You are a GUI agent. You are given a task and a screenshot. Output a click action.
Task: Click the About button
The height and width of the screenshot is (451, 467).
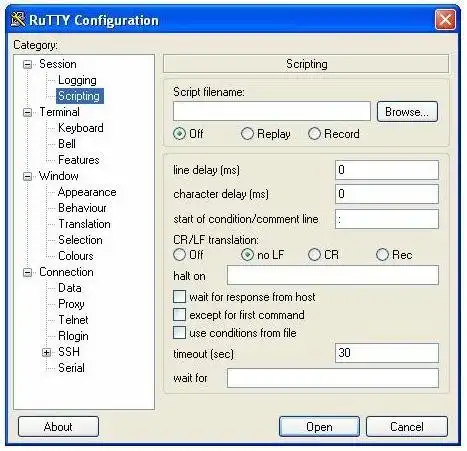click(58, 426)
